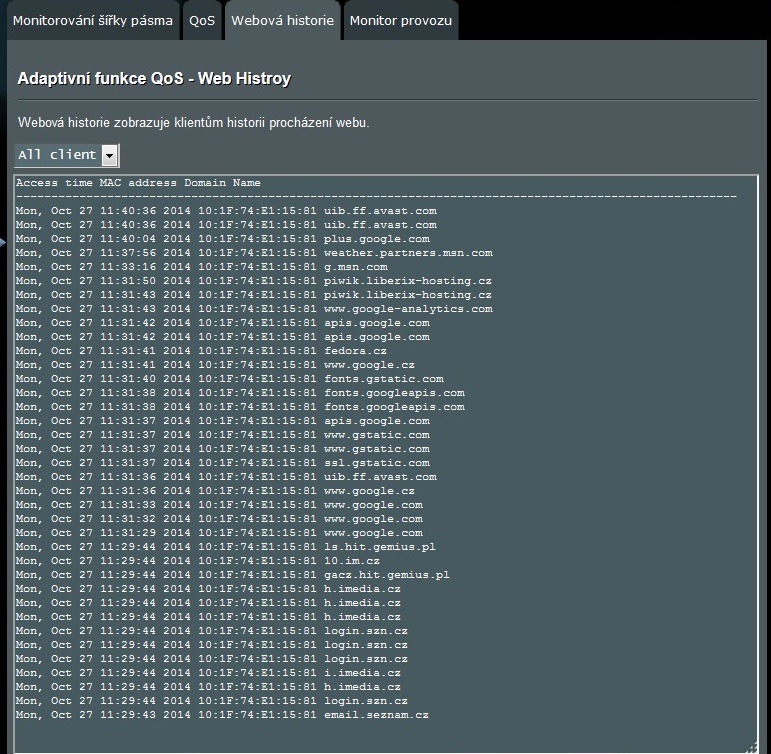Click the Adaptivní funkce QoS - Web Histroy heading
The width and height of the screenshot is (771, 754).
click(x=154, y=79)
